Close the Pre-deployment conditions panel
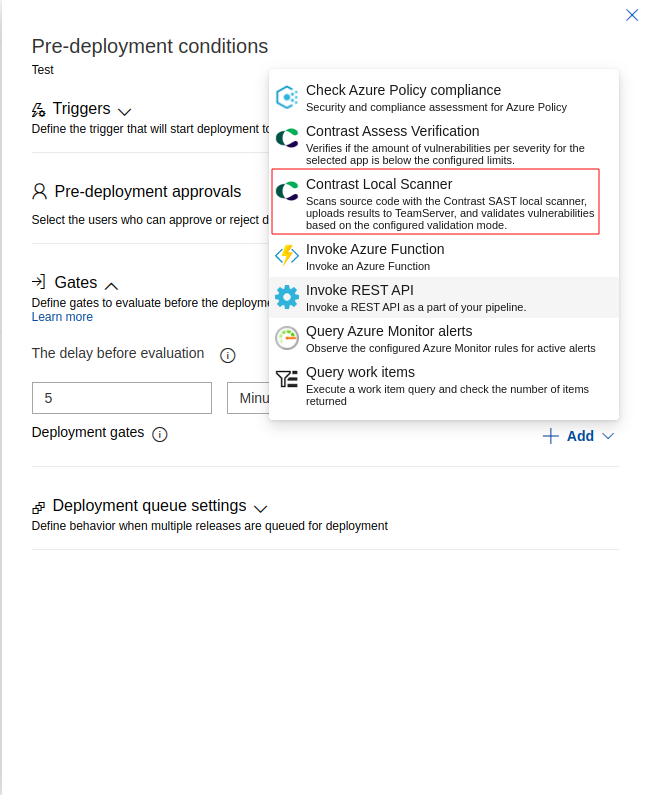Screen dimensions: 649x795 tap(631, 15)
